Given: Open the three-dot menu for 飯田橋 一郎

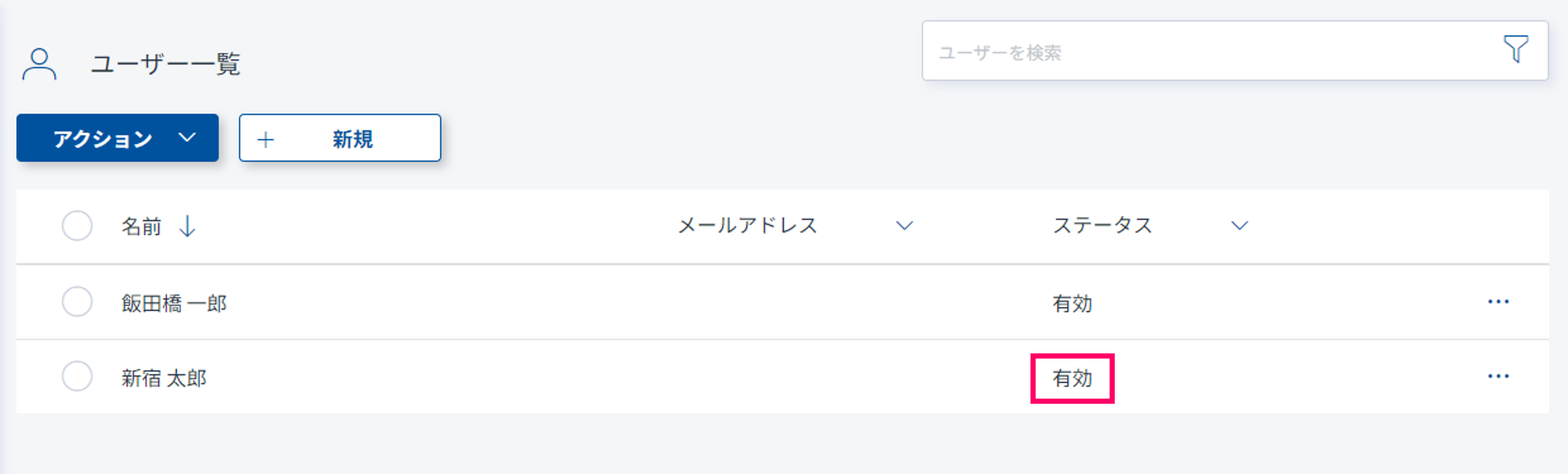Looking at the screenshot, I should tap(1498, 302).
